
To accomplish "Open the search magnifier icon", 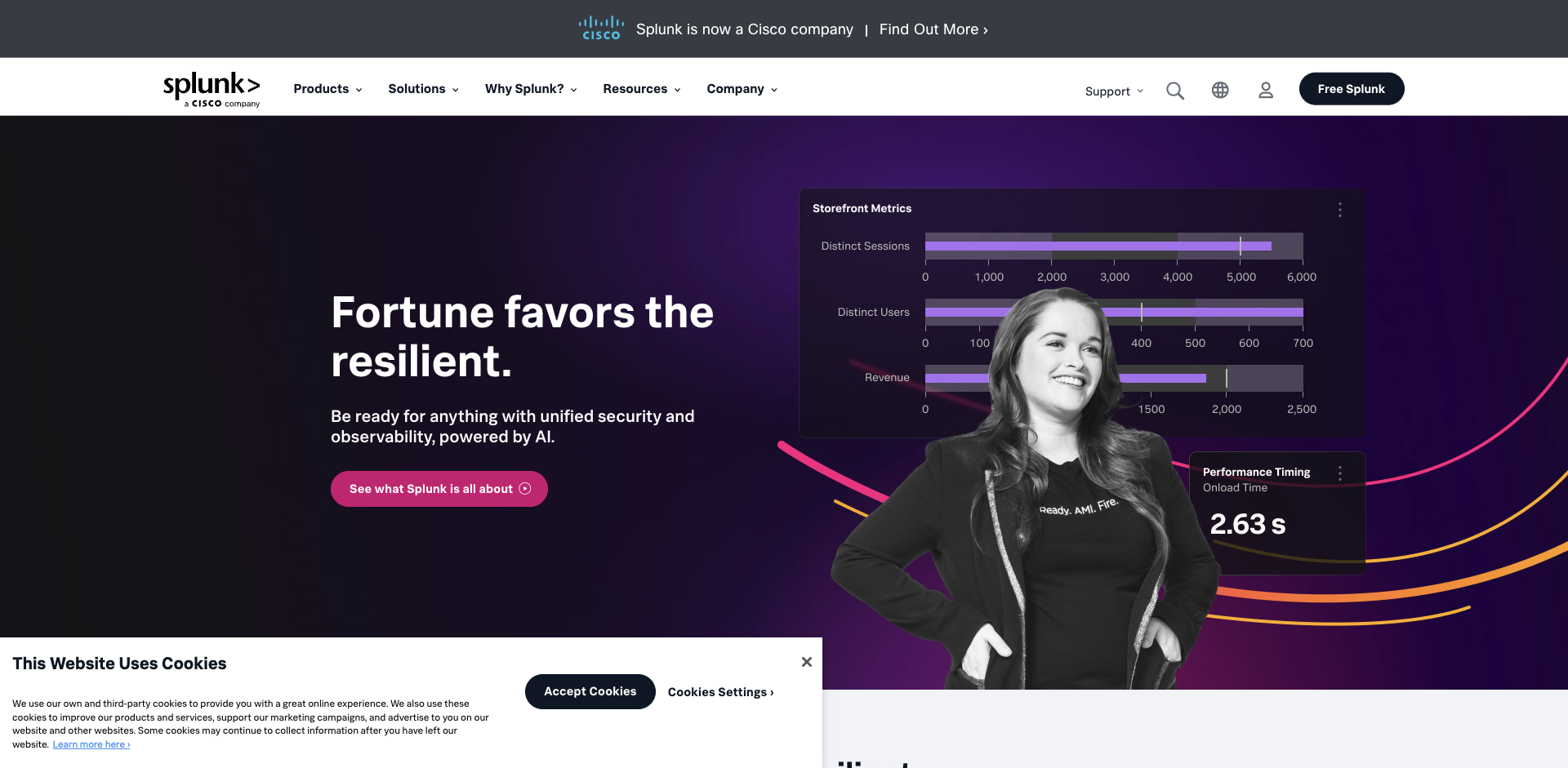I will tap(1175, 91).
